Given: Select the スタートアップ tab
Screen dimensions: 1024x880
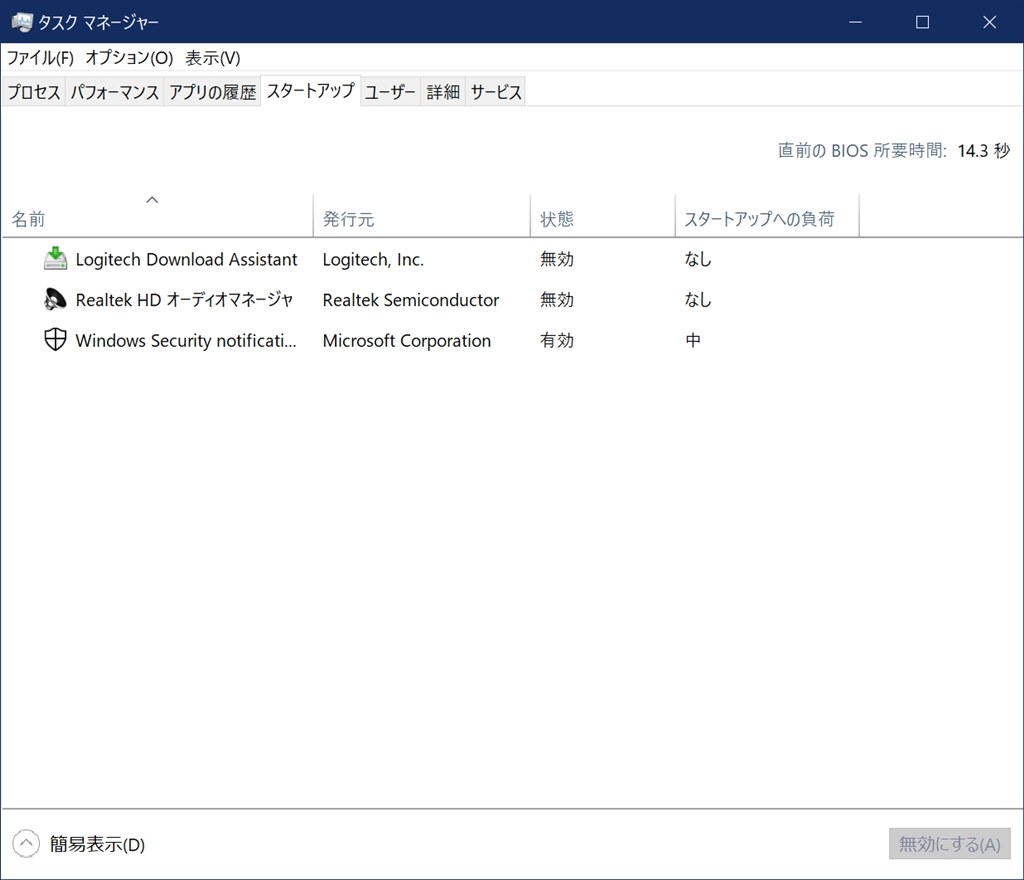Looking at the screenshot, I should pyautogui.click(x=311, y=91).
